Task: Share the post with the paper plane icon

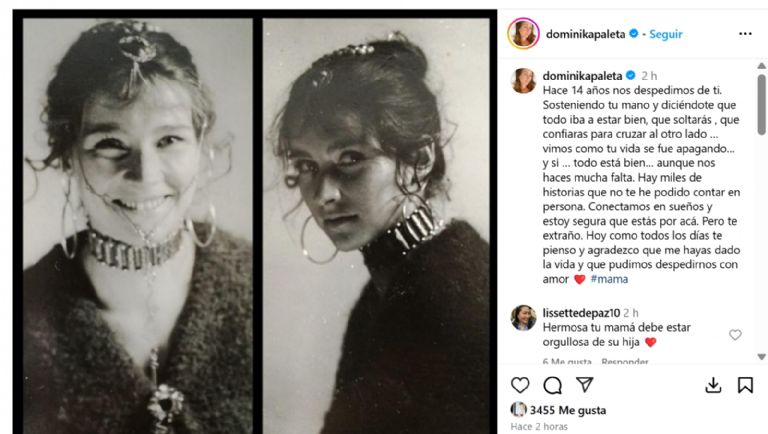Action: pos(584,385)
